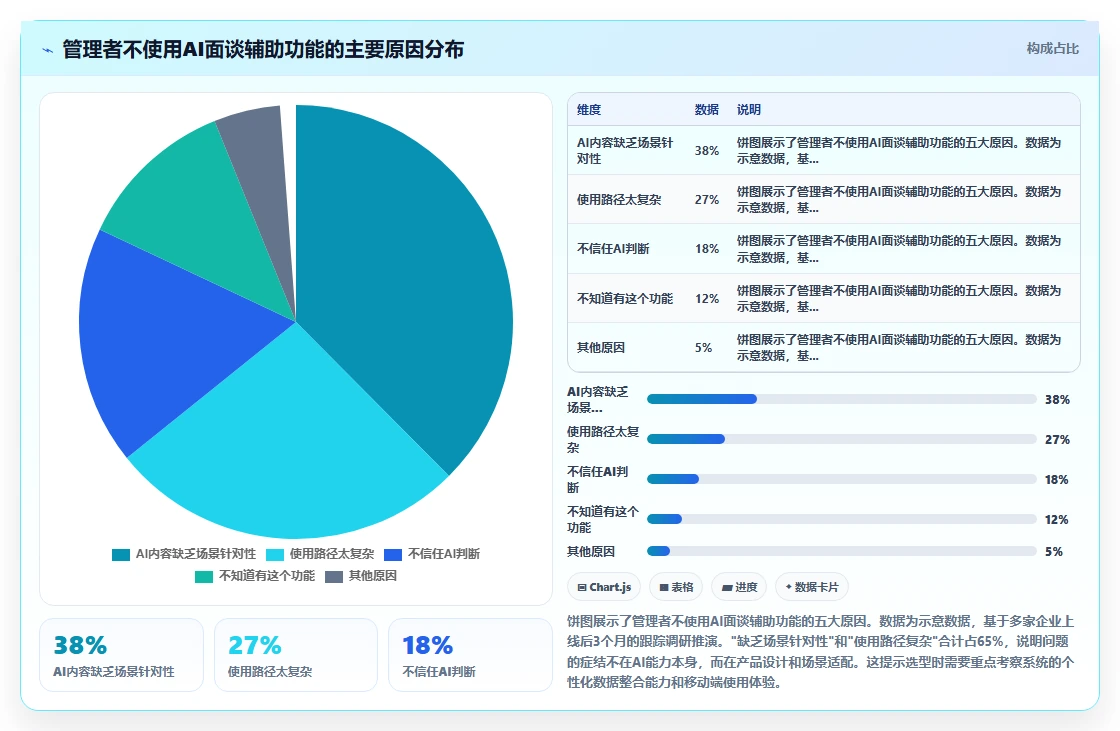This screenshot has width=1120, height=731.
Task: Click the 18% value in the table
Action: point(707,249)
